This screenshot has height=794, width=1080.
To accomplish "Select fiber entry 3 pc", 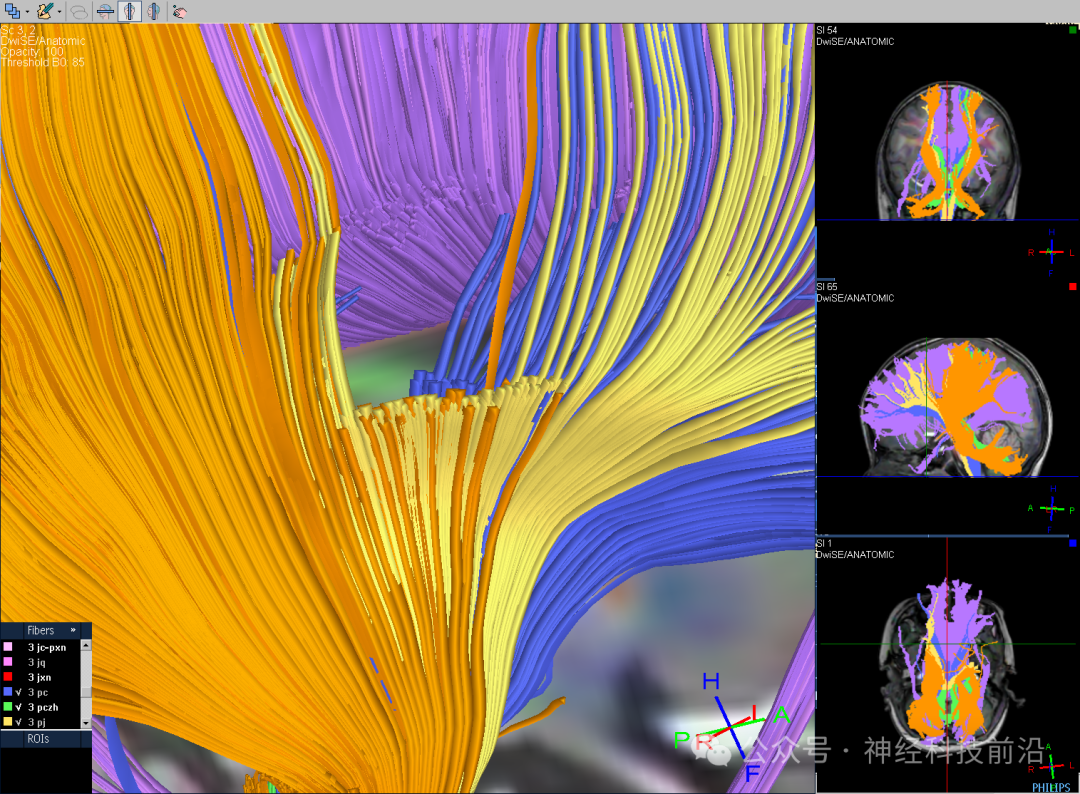I will point(38,692).
